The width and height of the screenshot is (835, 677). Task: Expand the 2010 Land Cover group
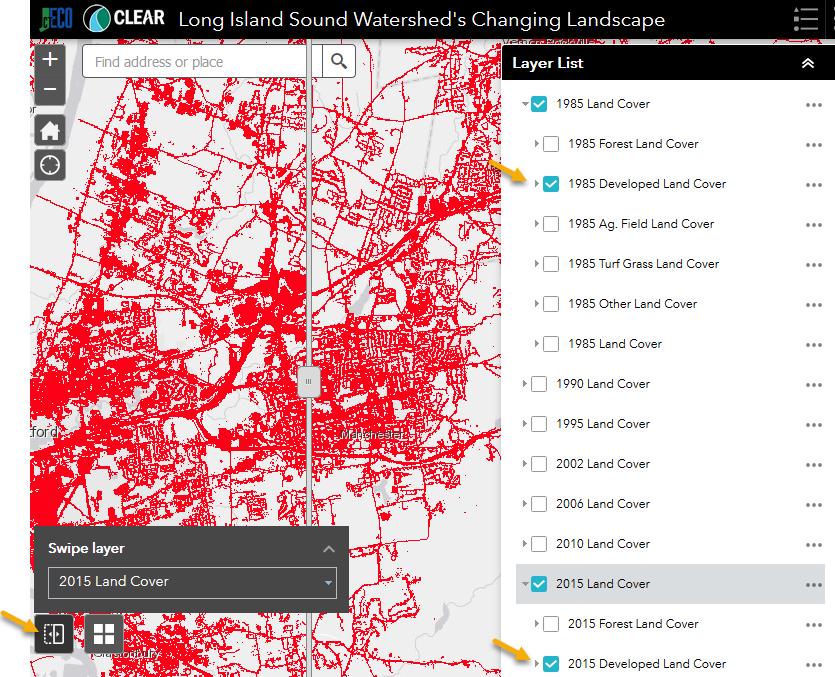pos(525,543)
